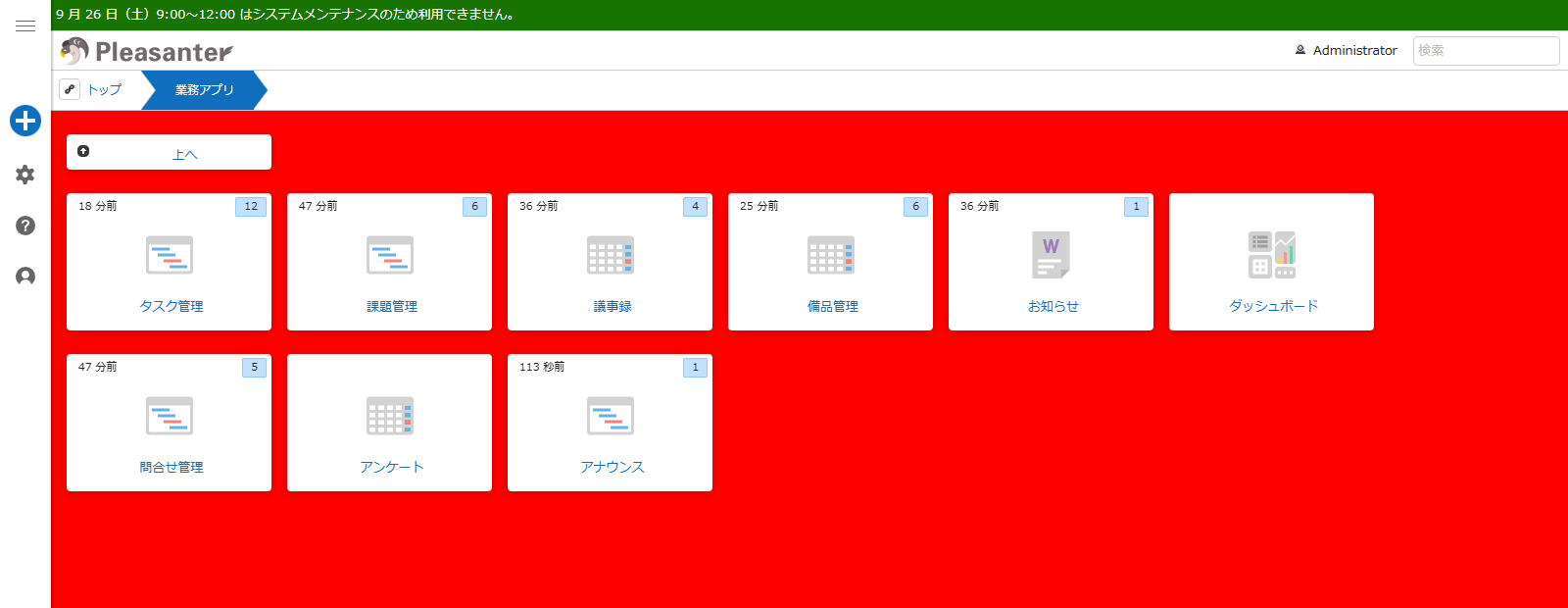Click the count badge 12 on タスク管理

[251, 206]
